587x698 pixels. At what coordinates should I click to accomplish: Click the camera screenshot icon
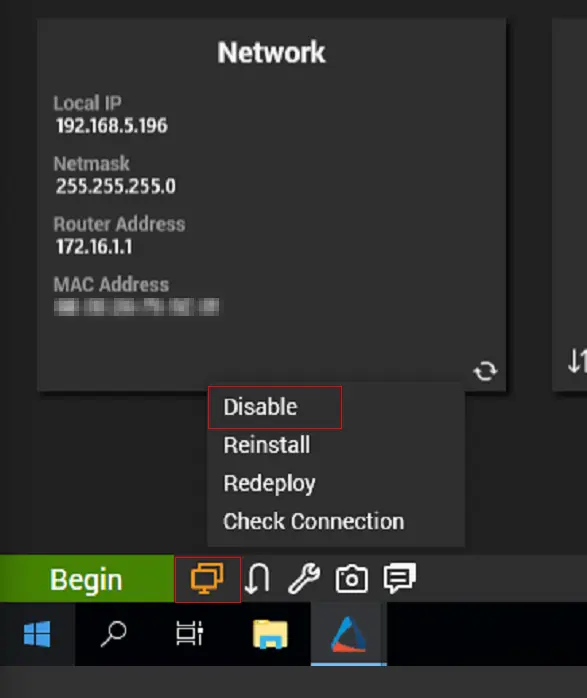(x=352, y=579)
